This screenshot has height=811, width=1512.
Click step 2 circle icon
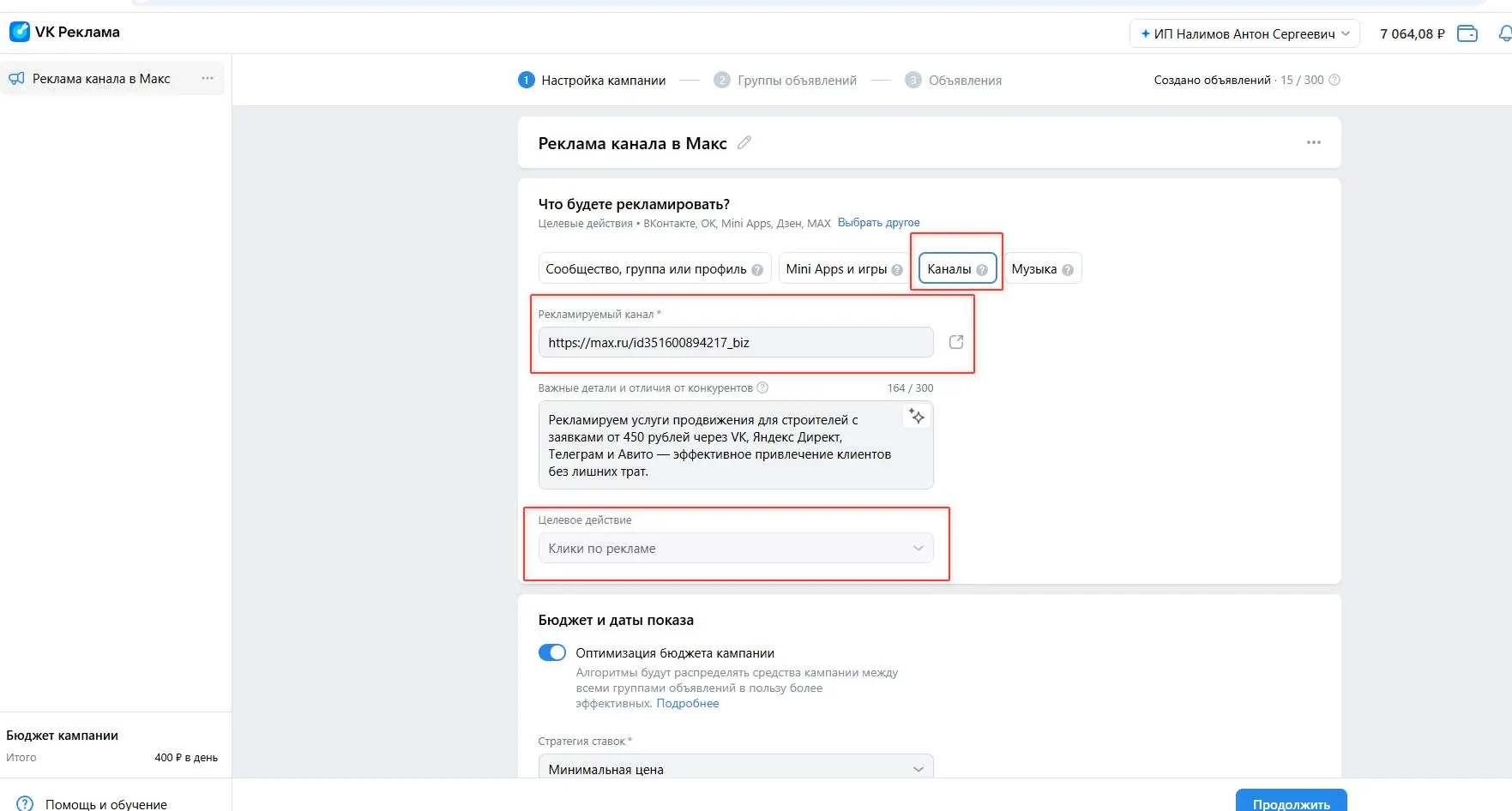(x=722, y=80)
